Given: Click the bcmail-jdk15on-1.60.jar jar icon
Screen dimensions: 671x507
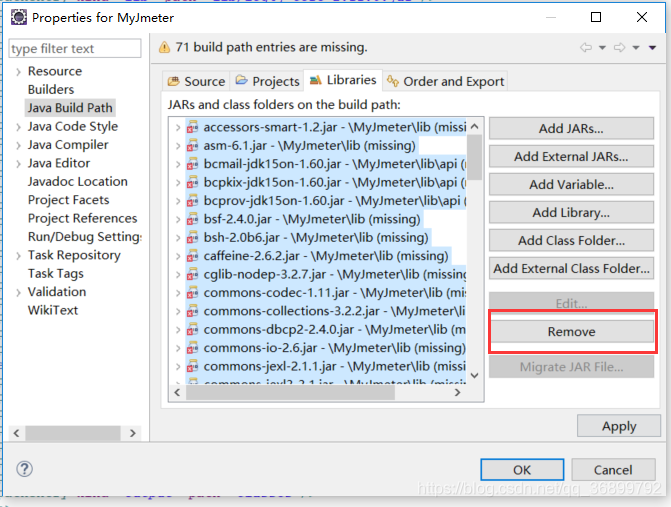Looking at the screenshot, I should coord(193,164).
